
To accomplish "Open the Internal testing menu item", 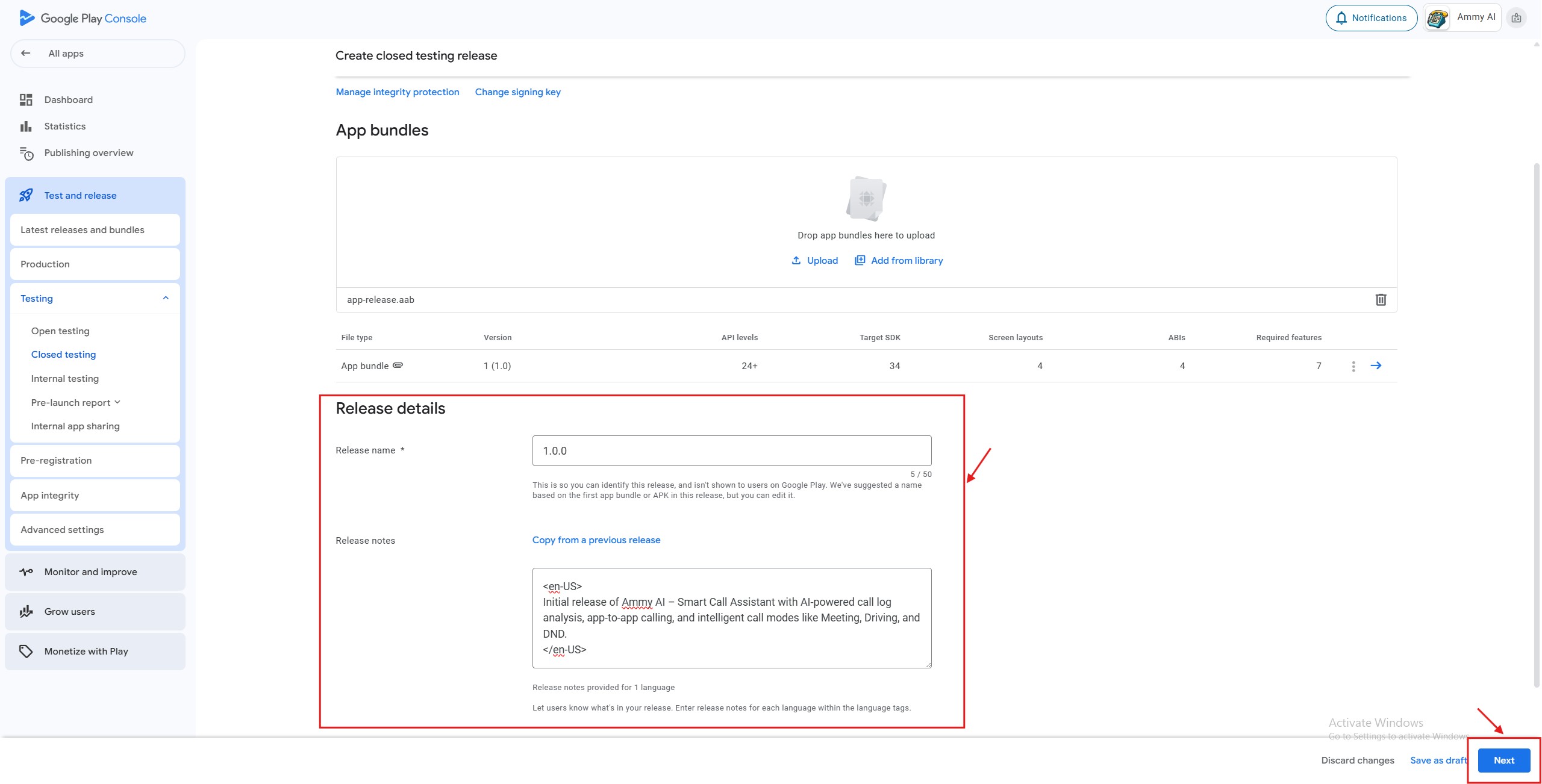I will pyautogui.click(x=65, y=379).
